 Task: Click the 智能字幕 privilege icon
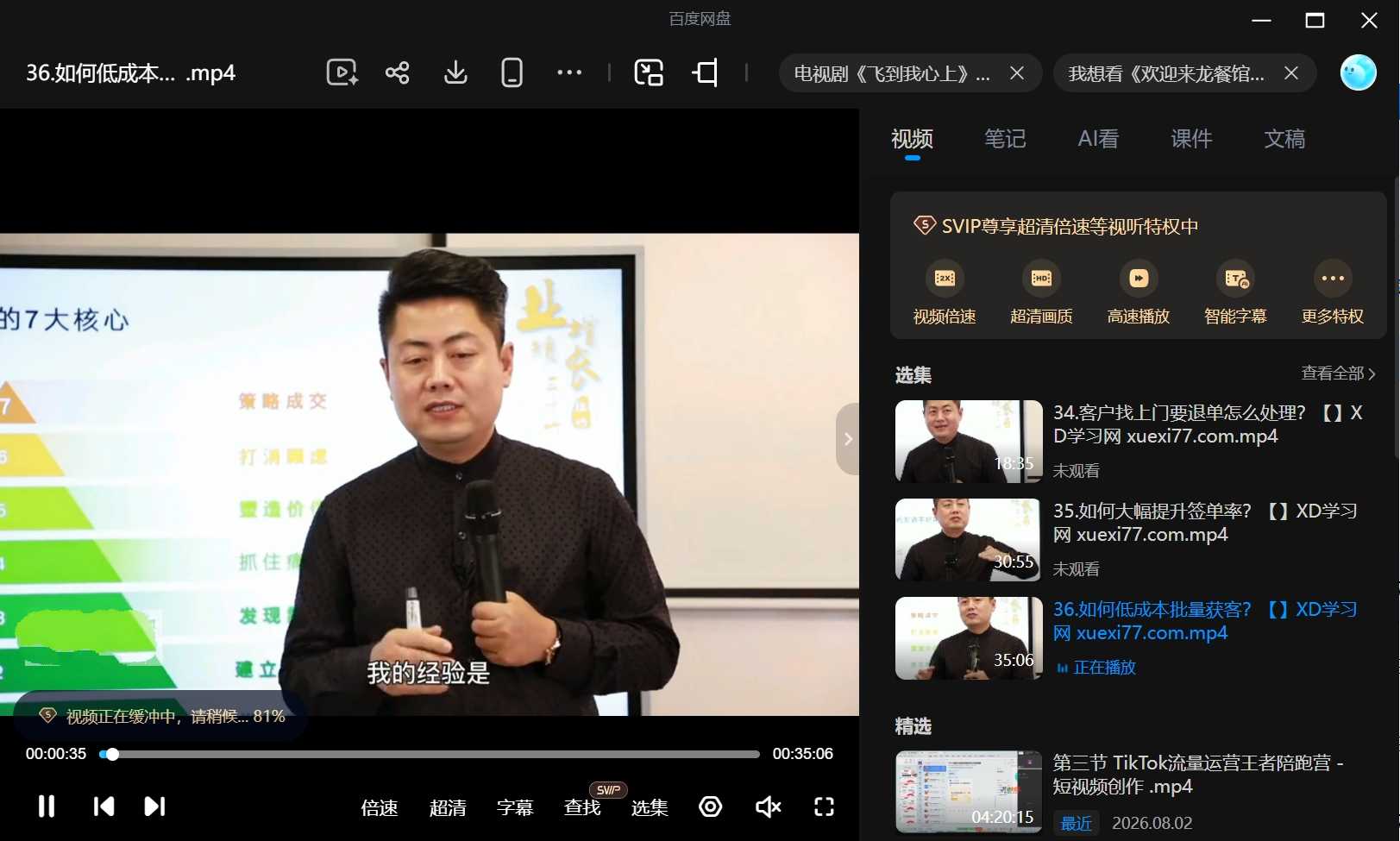pos(1235,279)
